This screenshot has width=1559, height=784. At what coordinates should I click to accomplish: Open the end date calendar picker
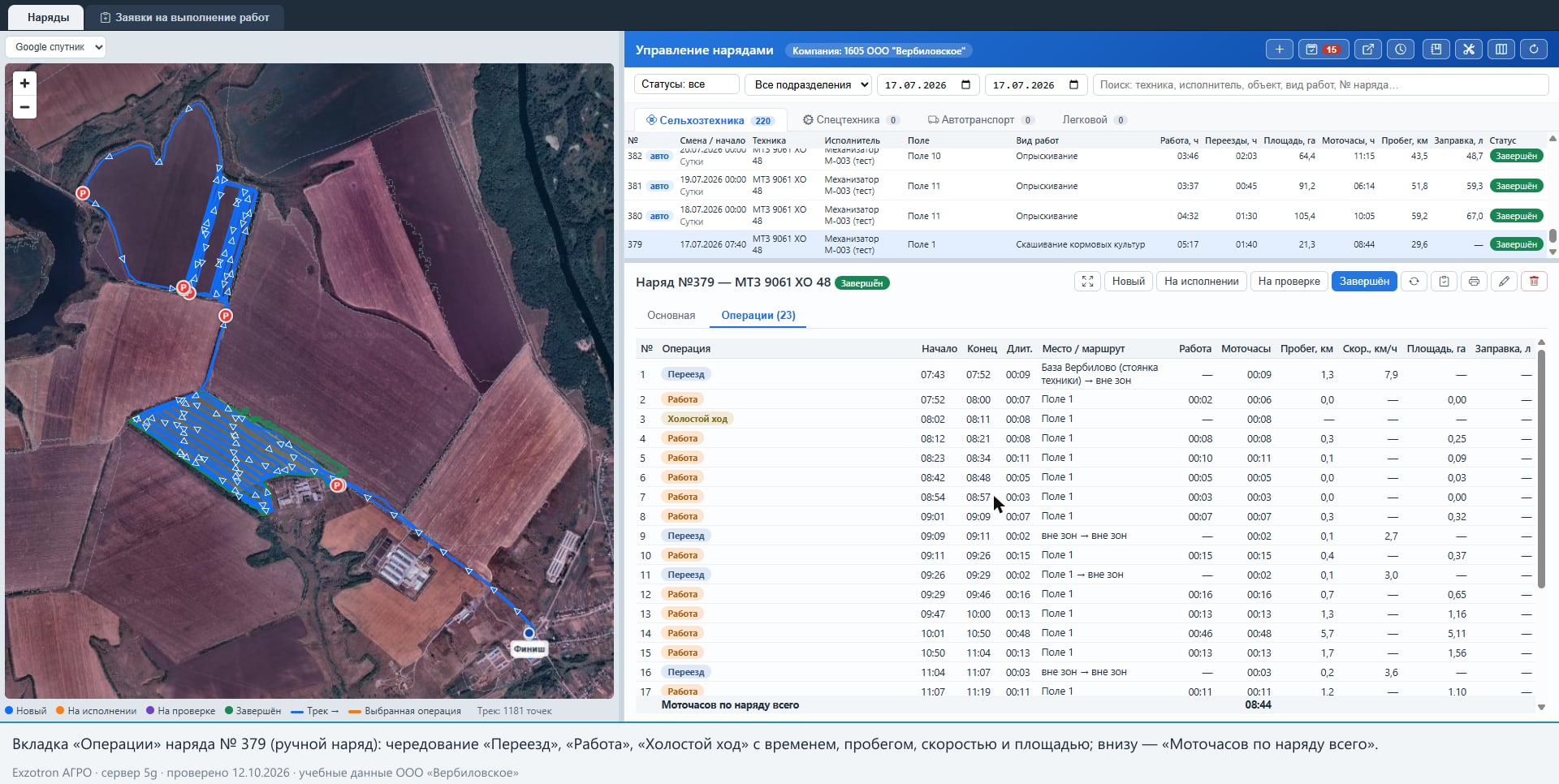tap(1073, 84)
